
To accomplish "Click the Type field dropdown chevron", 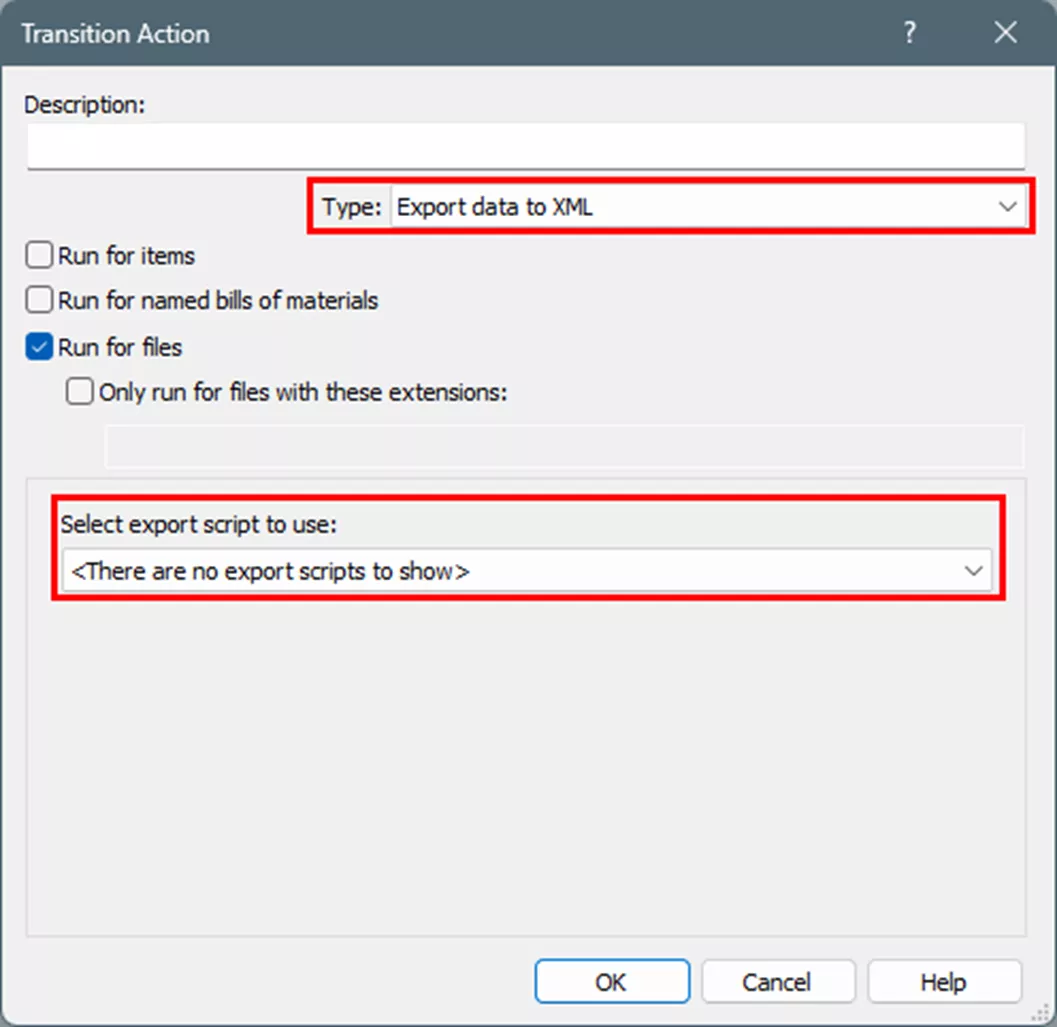I will click(x=1007, y=207).
